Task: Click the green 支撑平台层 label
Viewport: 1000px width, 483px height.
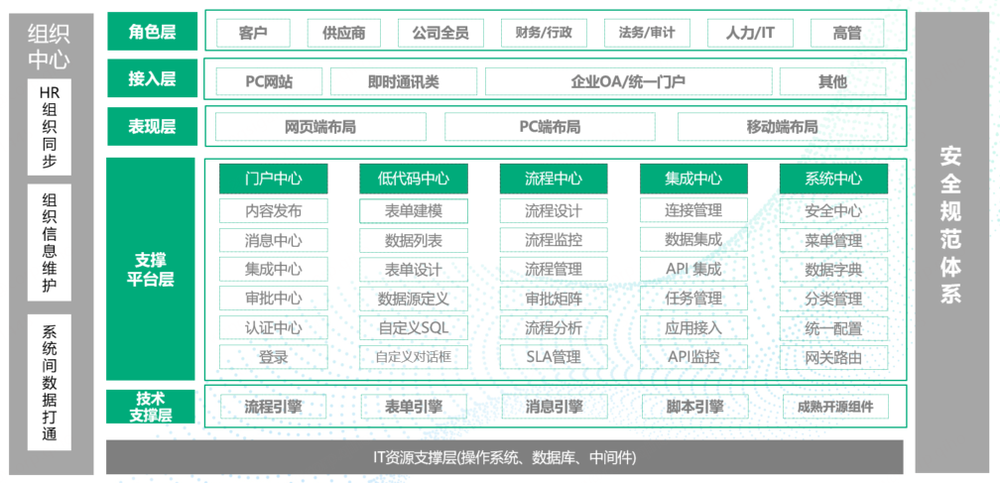Action: [x=151, y=269]
